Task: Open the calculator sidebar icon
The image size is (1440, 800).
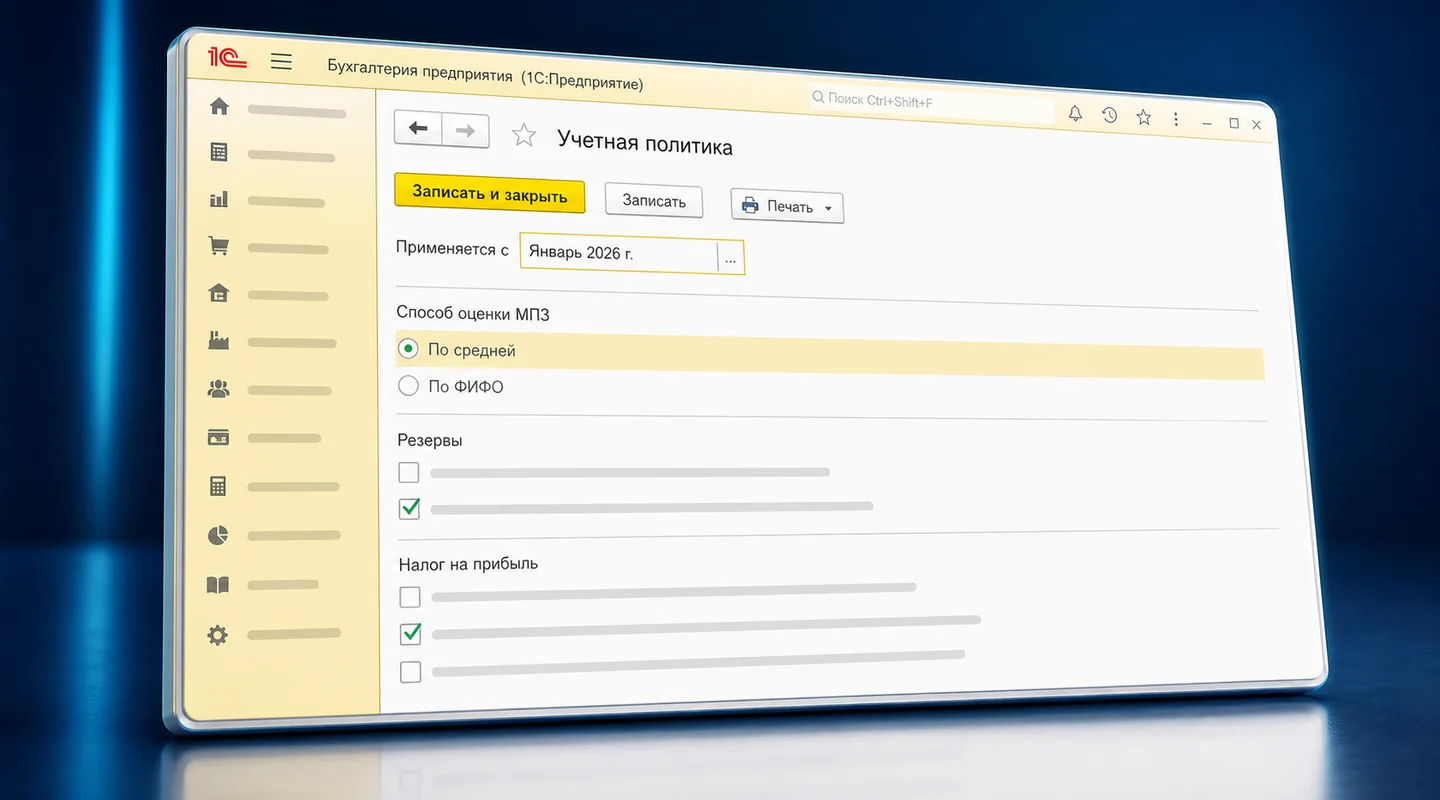Action: coord(218,486)
